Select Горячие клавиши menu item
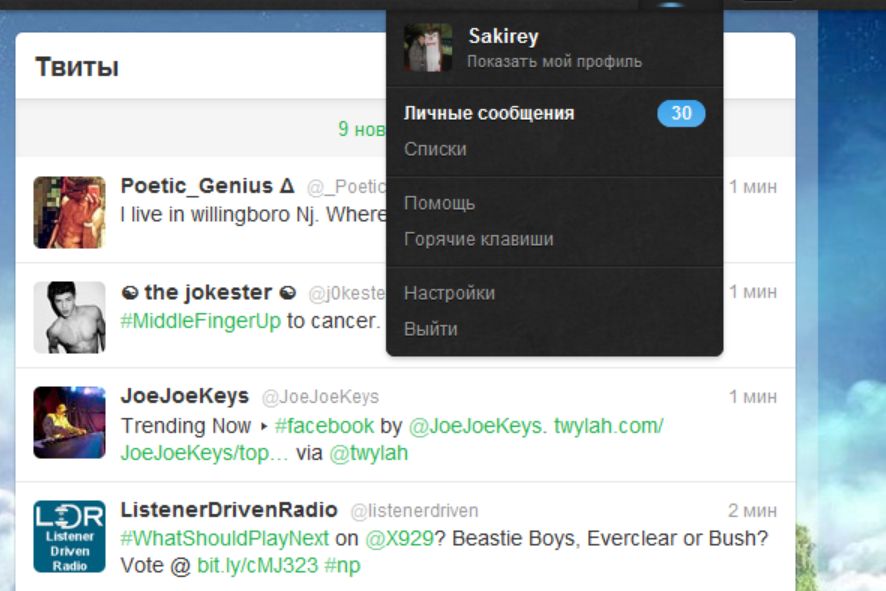Image resolution: width=886 pixels, height=591 pixels. tap(479, 239)
